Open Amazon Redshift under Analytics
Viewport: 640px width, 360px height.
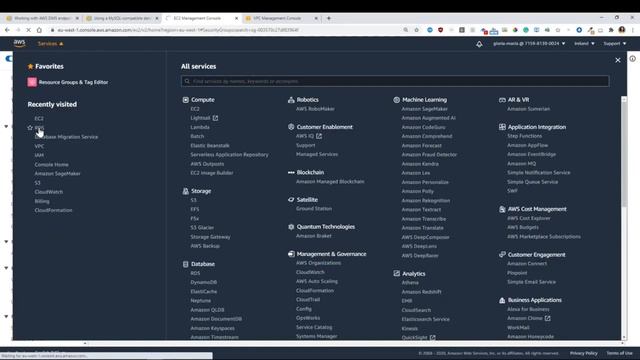[x=421, y=292]
